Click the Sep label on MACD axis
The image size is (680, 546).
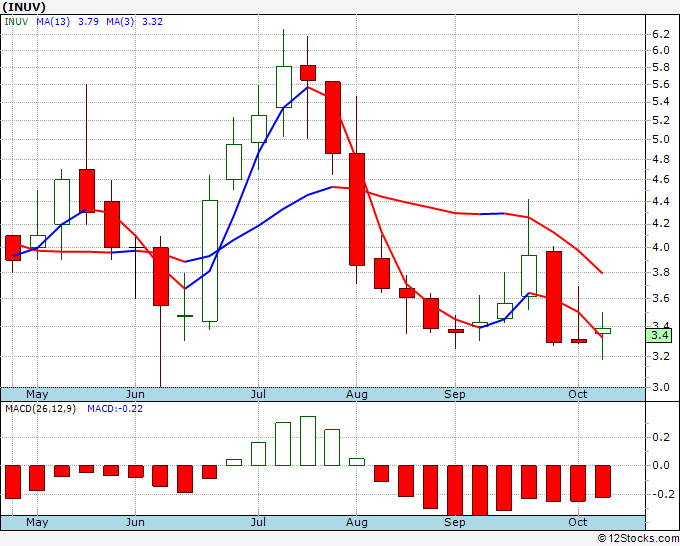click(x=454, y=522)
